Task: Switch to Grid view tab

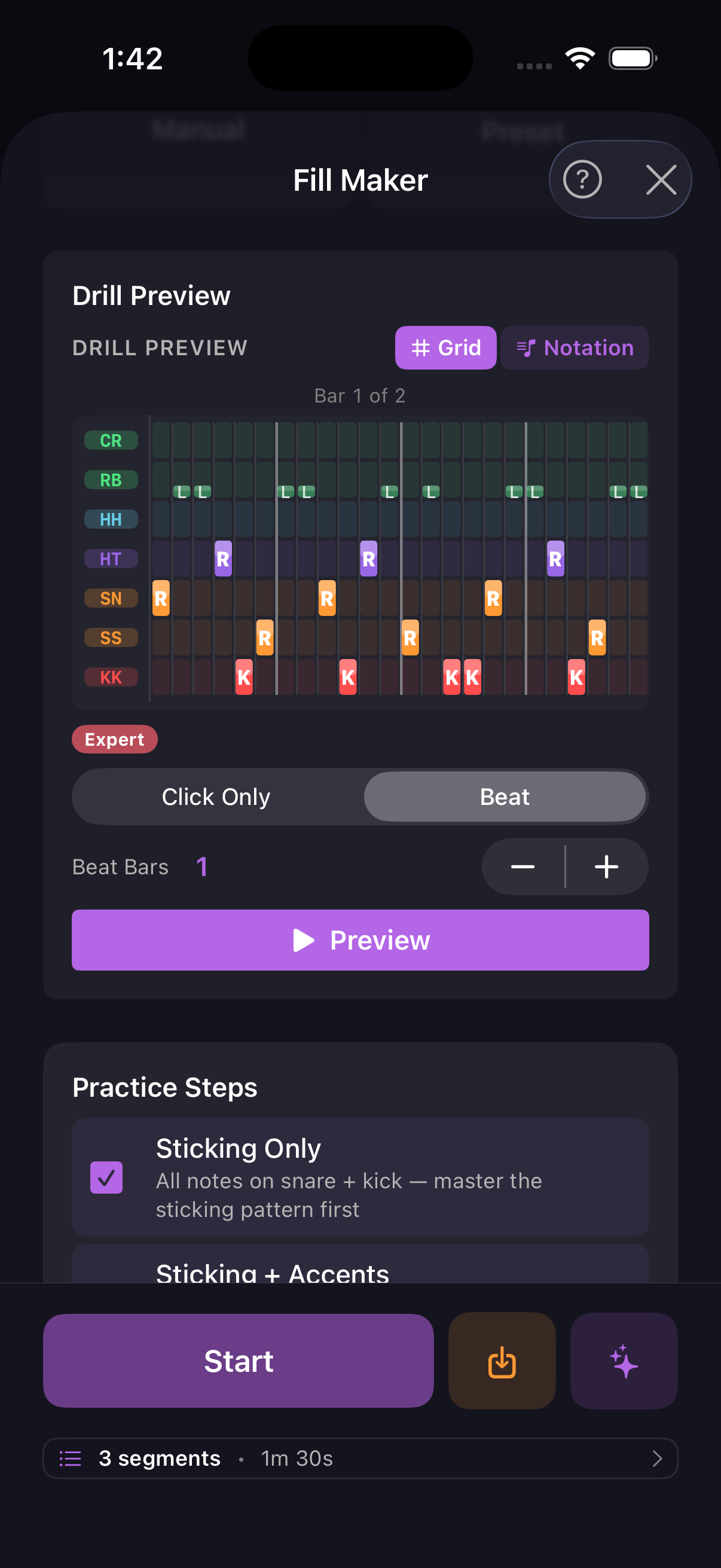Action: (x=445, y=347)
